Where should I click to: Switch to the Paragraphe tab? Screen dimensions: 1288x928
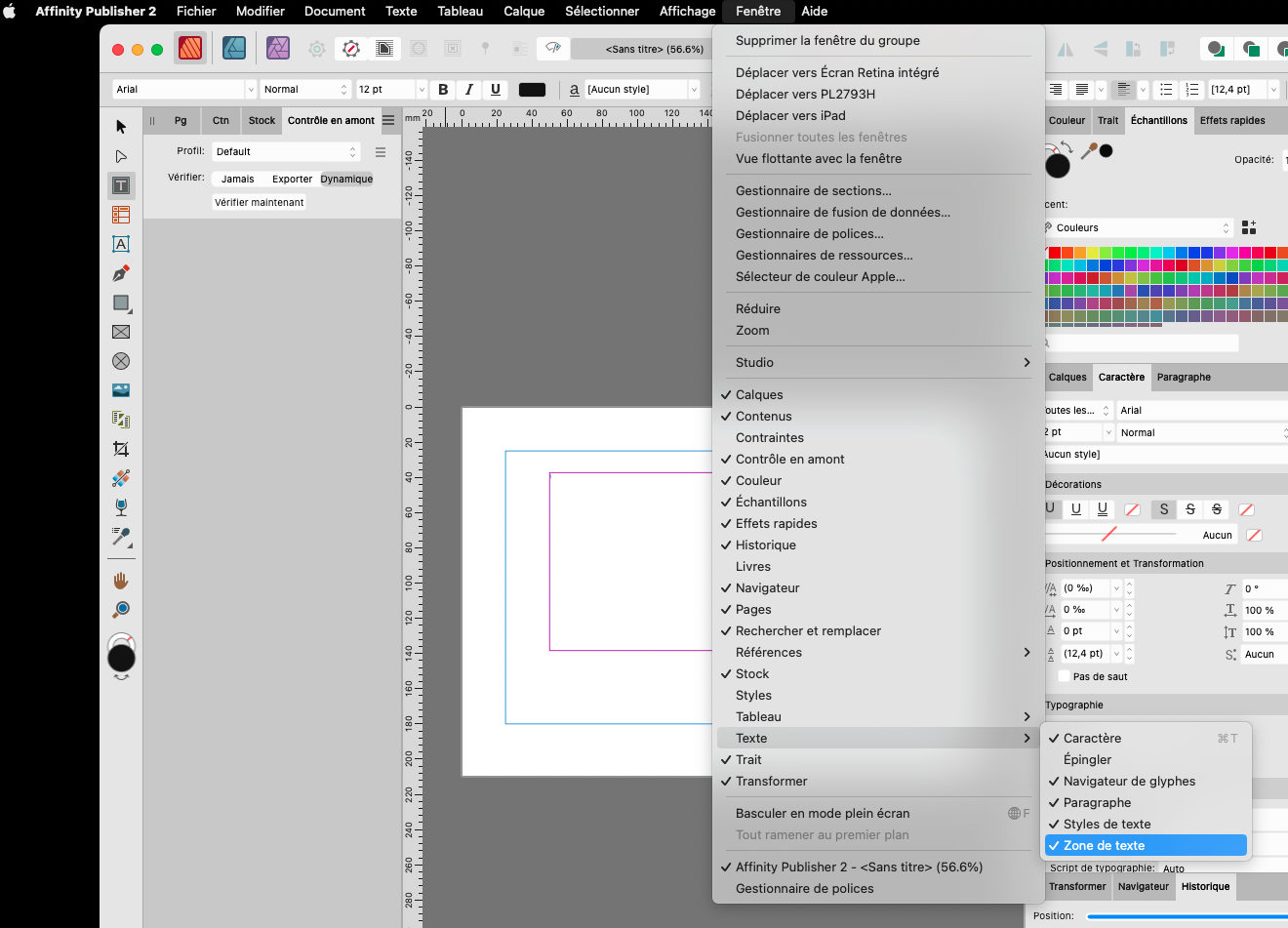click(x=1184, y=377)
